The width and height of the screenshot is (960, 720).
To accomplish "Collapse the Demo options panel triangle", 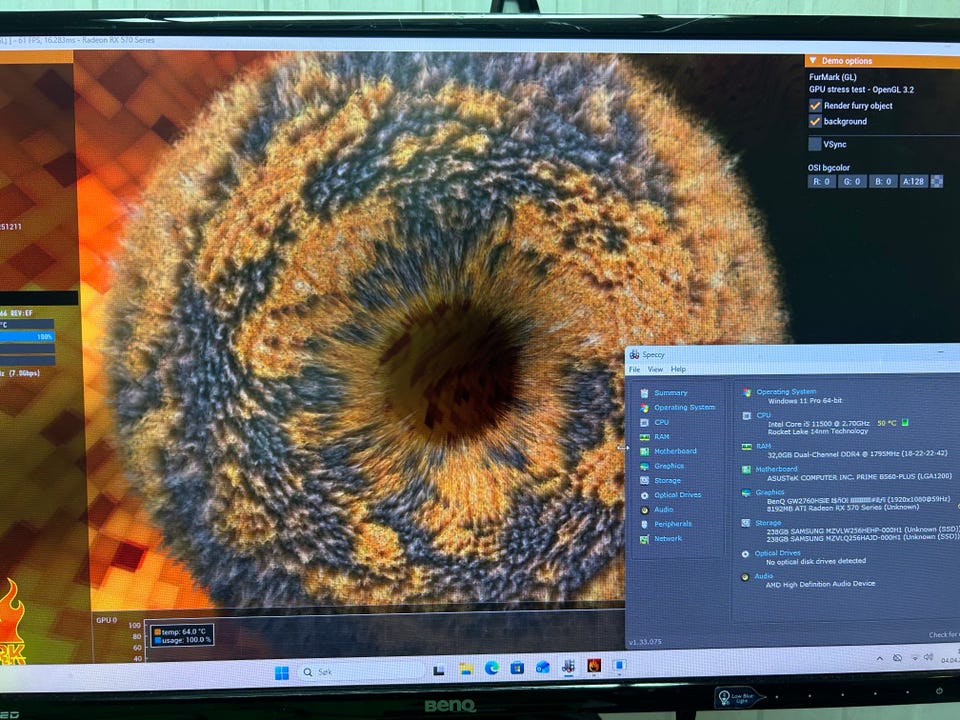I will (x=812, y=61).
